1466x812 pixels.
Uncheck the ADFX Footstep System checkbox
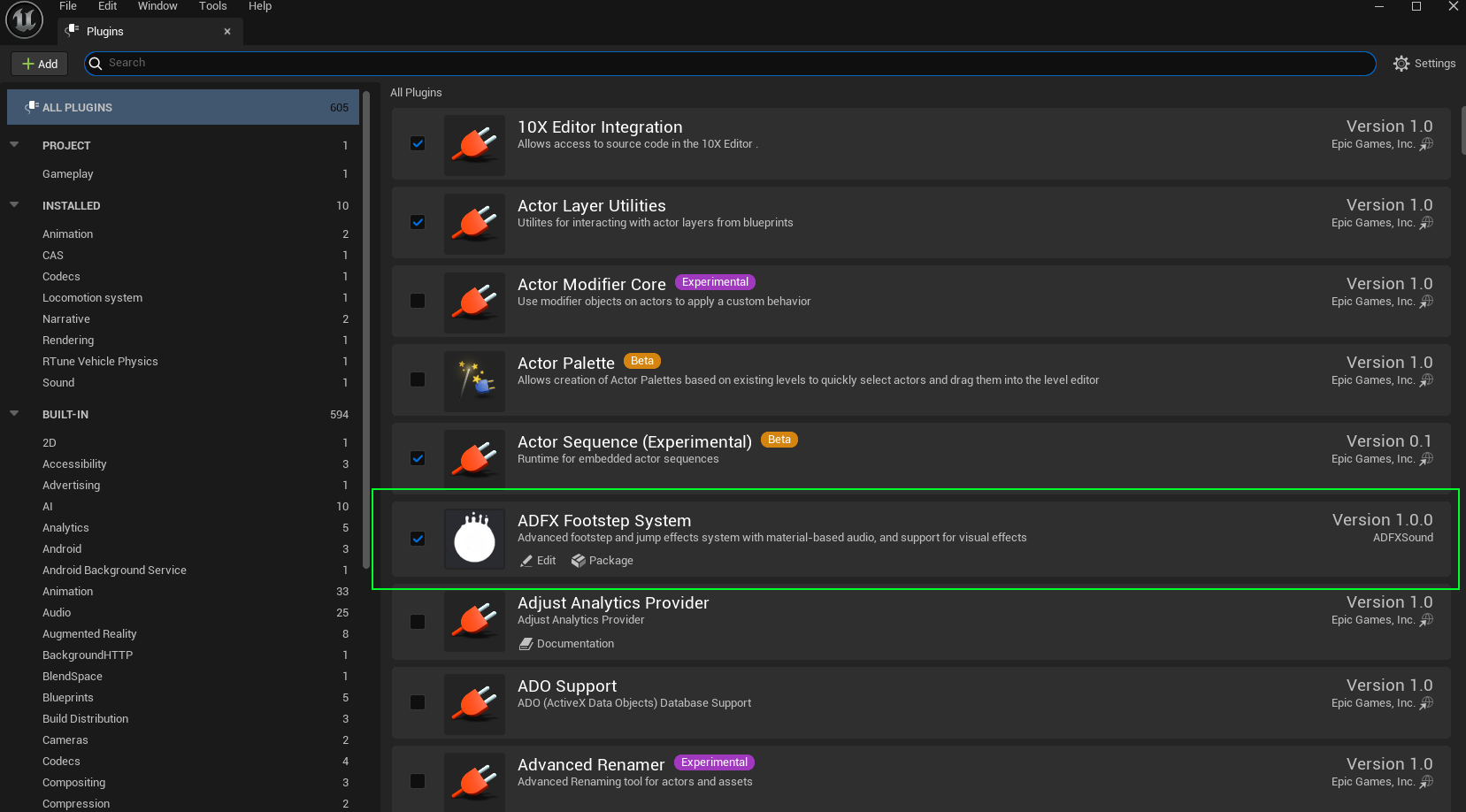pyautogui.click(x=418, y=539)
